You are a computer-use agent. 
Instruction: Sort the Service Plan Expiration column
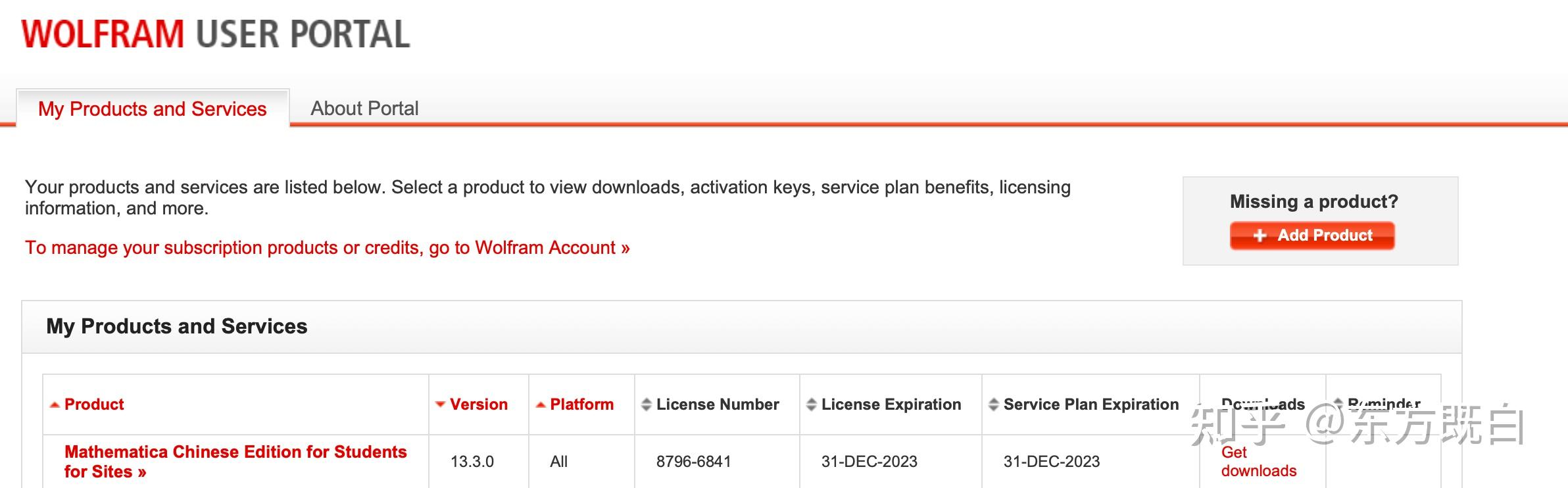994,405
